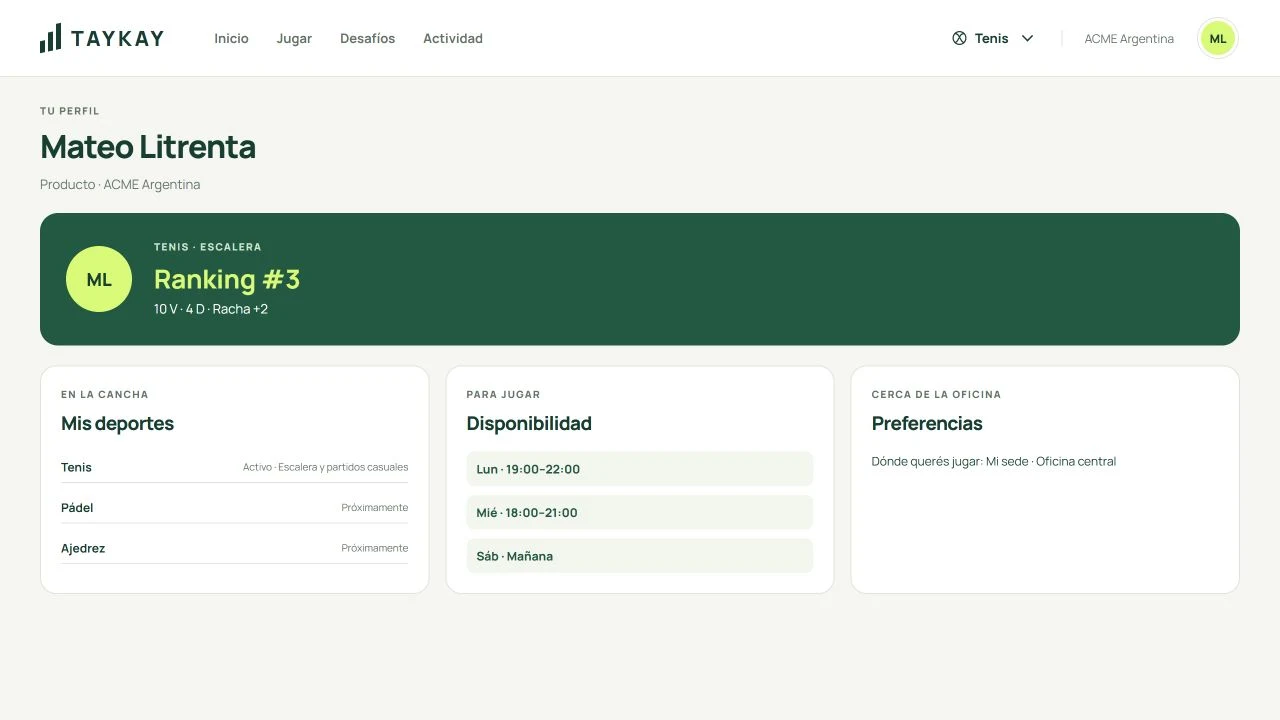Click the '10 V · 4 D · Racha +2' stats

(x=211, y=309)
